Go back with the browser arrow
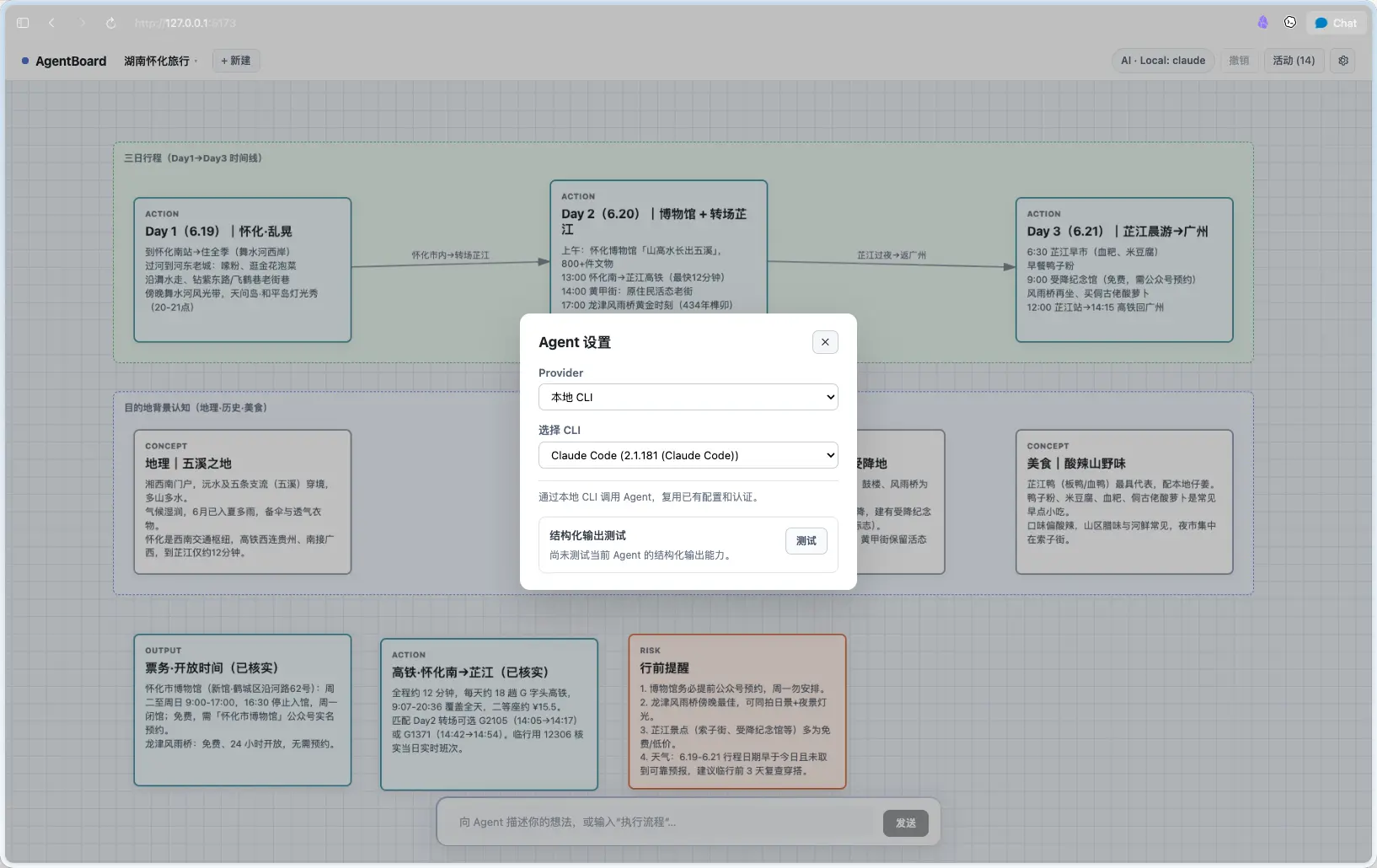This screenshot has height=868, width=1377. coord(51,23)
